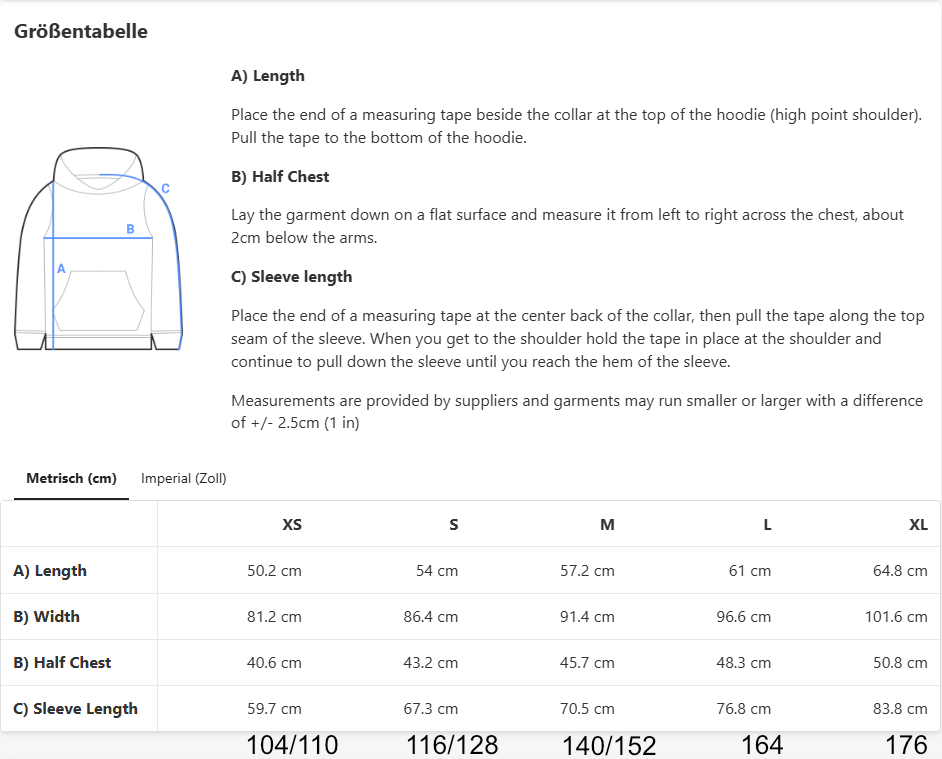Click the 83.8 cm sleeve length cell
The width and height of the screenshot is (942, 759).
[900, 709]
